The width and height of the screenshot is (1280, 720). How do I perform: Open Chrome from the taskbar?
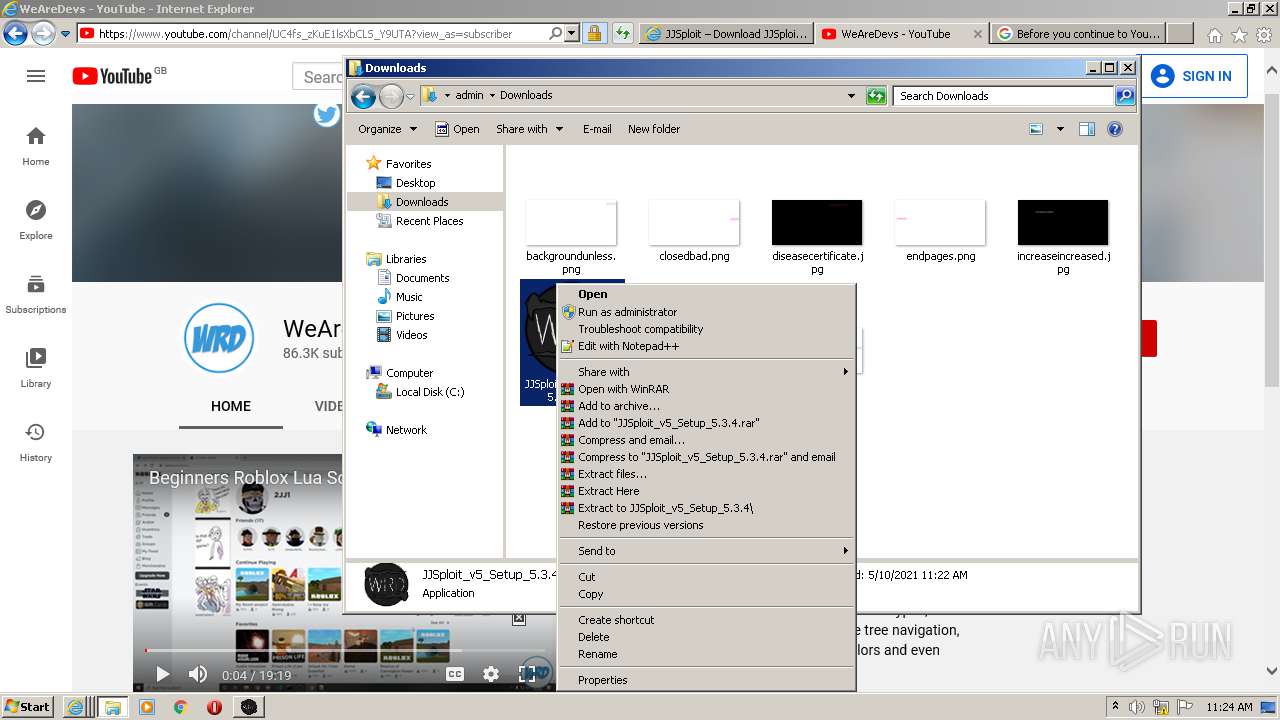coord(180,707)
